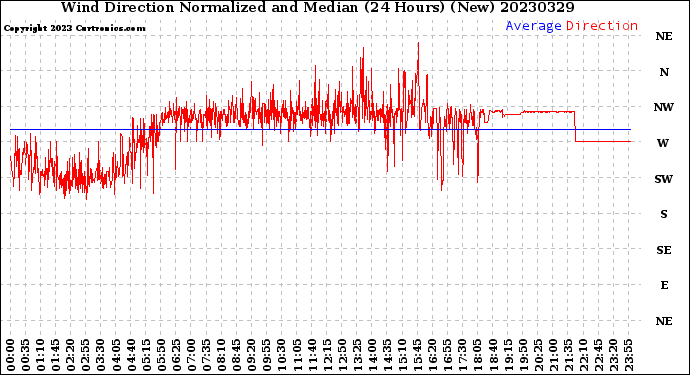Click the SE direction axis label
The image size is (690, 375).
pos(664,250)
